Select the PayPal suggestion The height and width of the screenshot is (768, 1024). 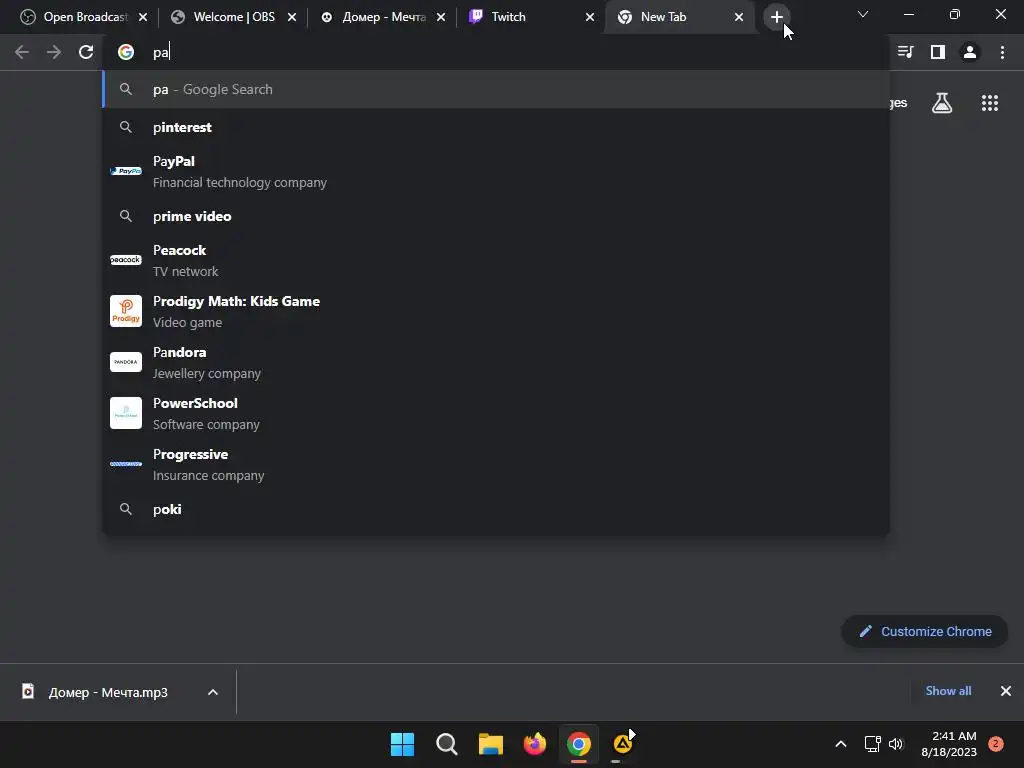point(496,171)
